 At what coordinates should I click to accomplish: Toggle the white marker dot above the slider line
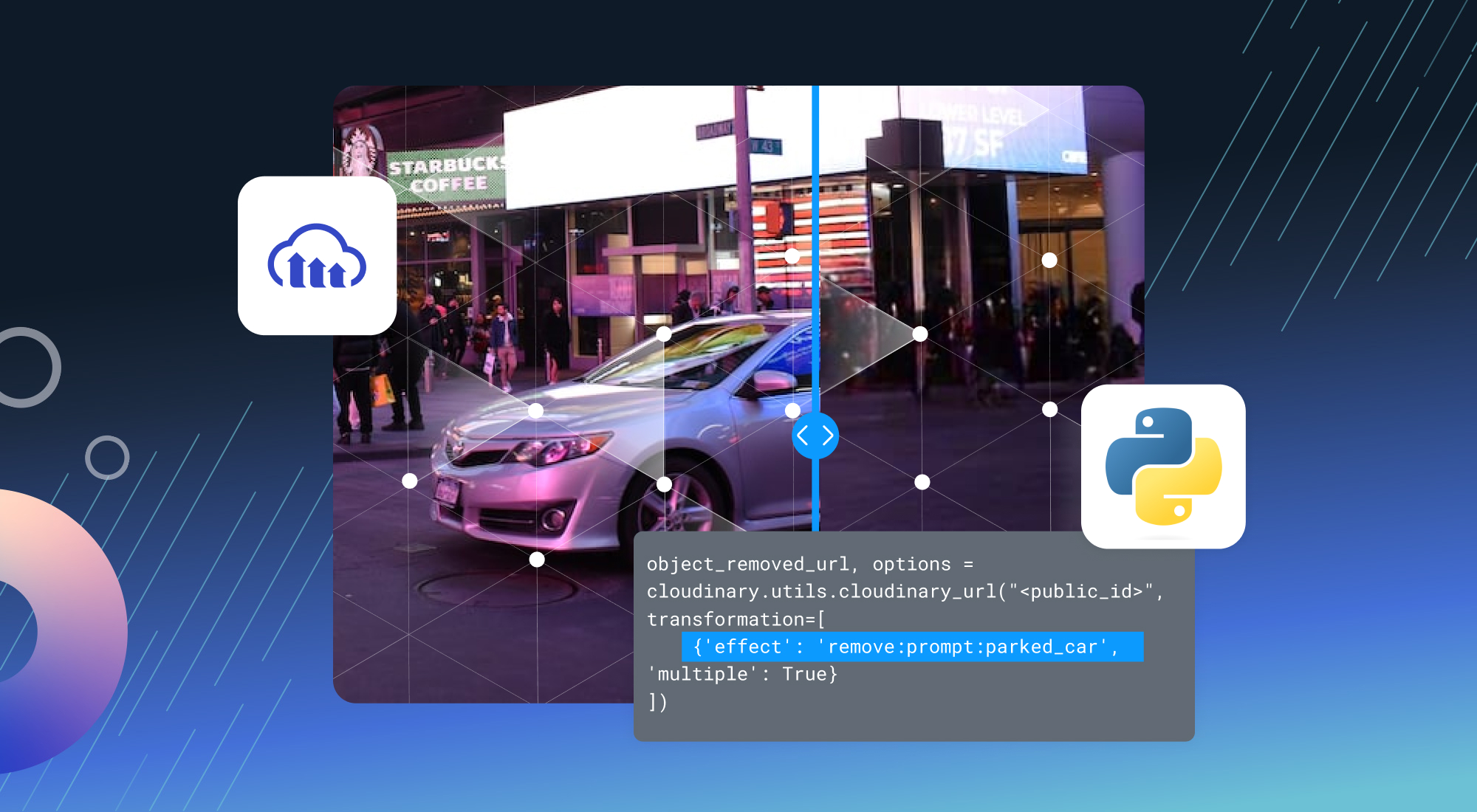pyautogui.click(x=792, y=255)
